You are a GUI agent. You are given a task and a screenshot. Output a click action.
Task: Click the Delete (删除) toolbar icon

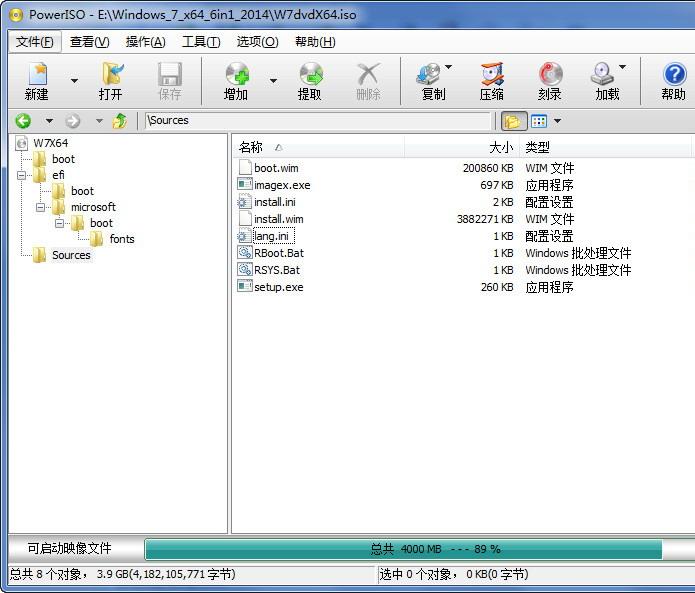pyautogui.click(x=368, y=74)
